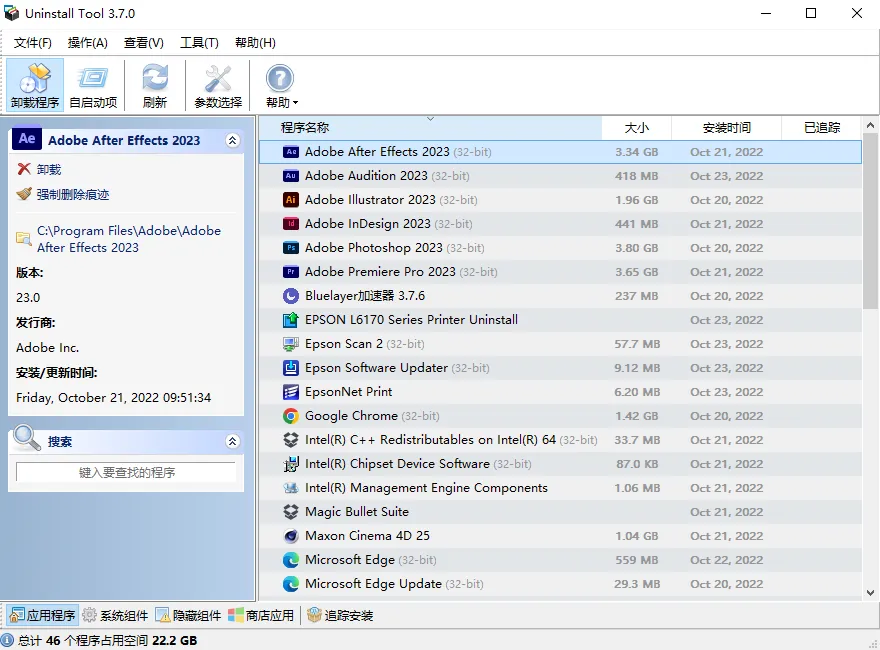
Task: Click the 57.7 MB size of Epson Scan 2
Action: tap(637, 344)
